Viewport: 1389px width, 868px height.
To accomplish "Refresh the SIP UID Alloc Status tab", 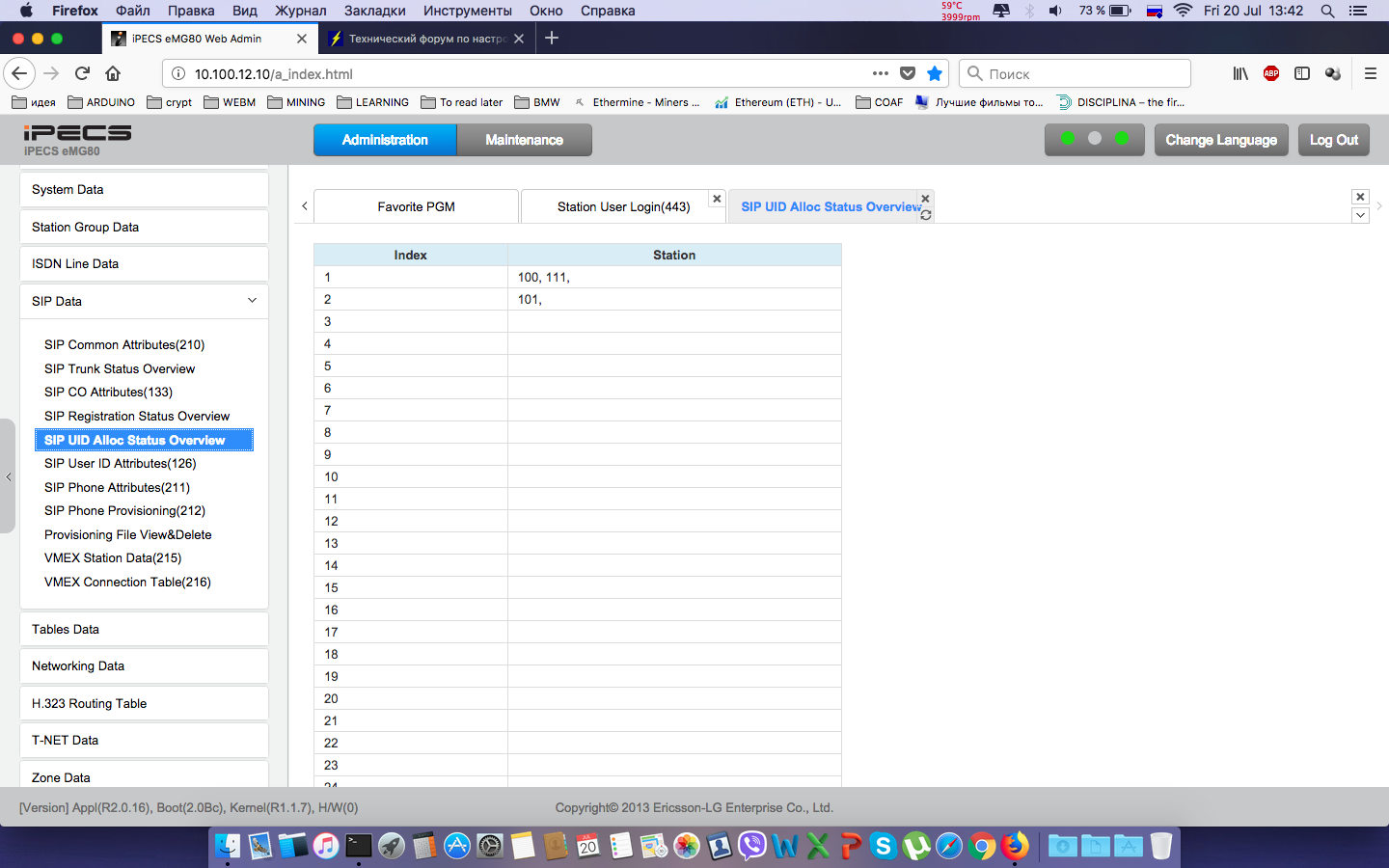I will coord(926,215).
